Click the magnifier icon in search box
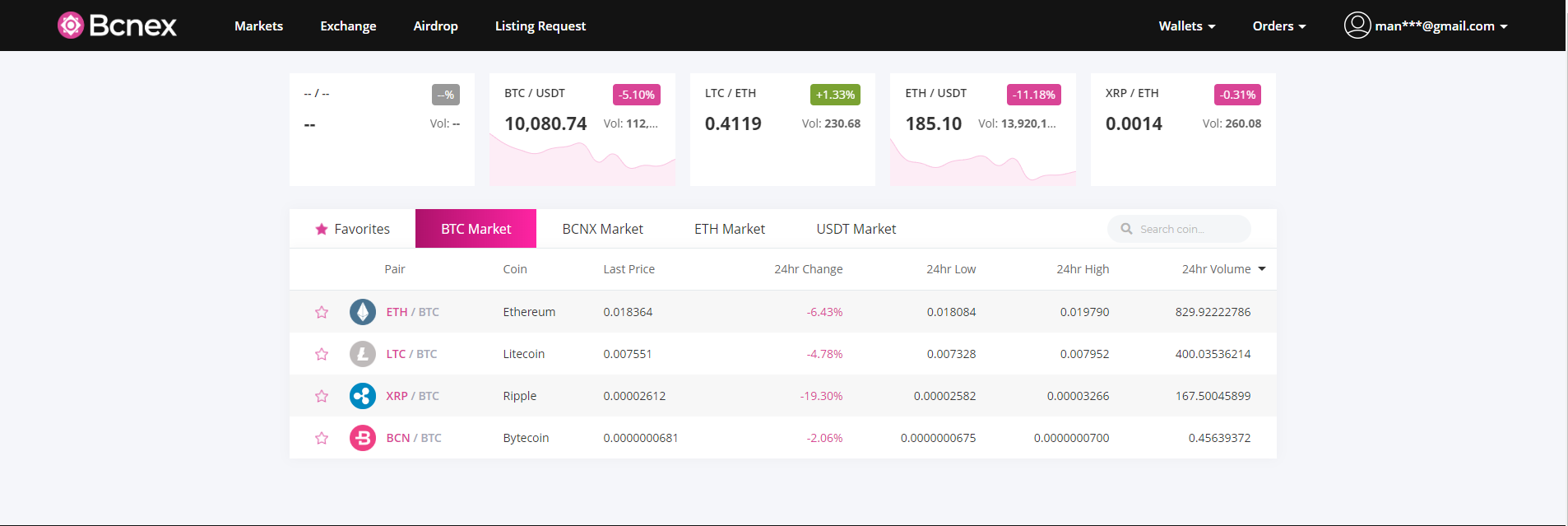 1126,229
